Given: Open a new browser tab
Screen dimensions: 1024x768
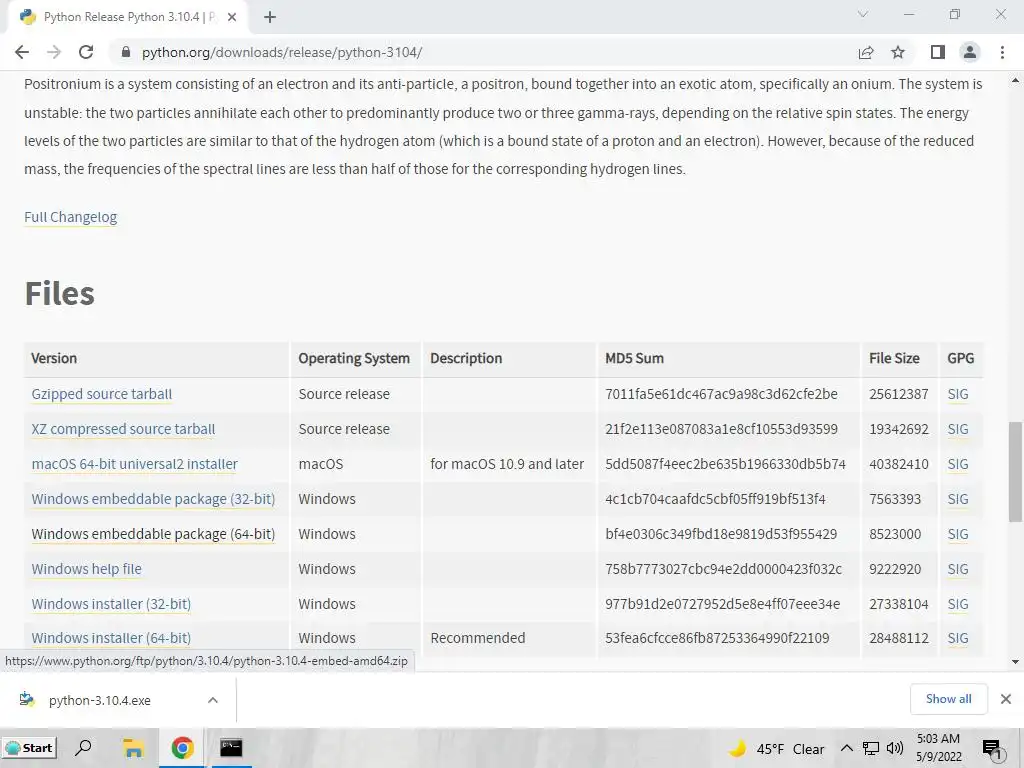Looking at the screenshot, I should coord(270,18).
